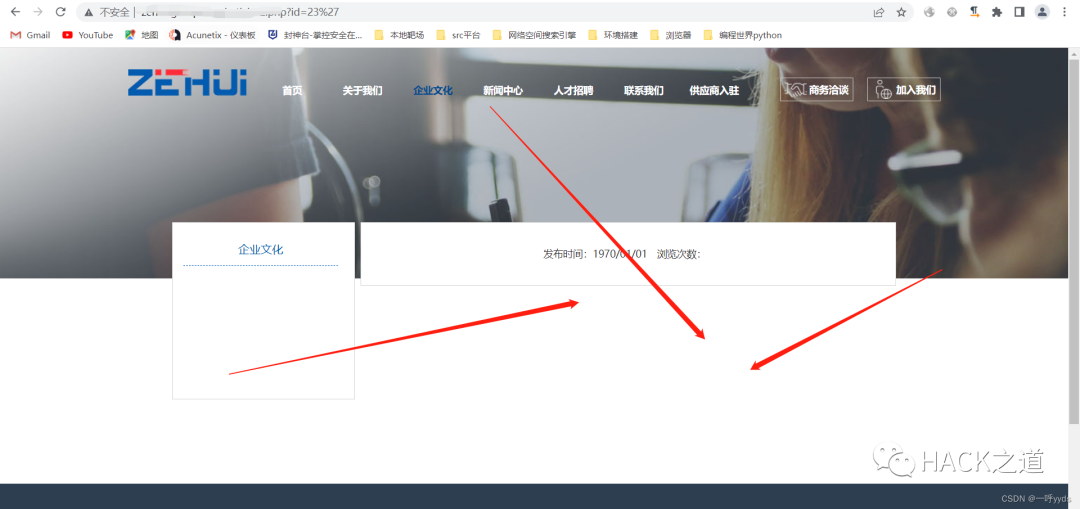Open 新闻中心 navigation item

pos(502,90)
